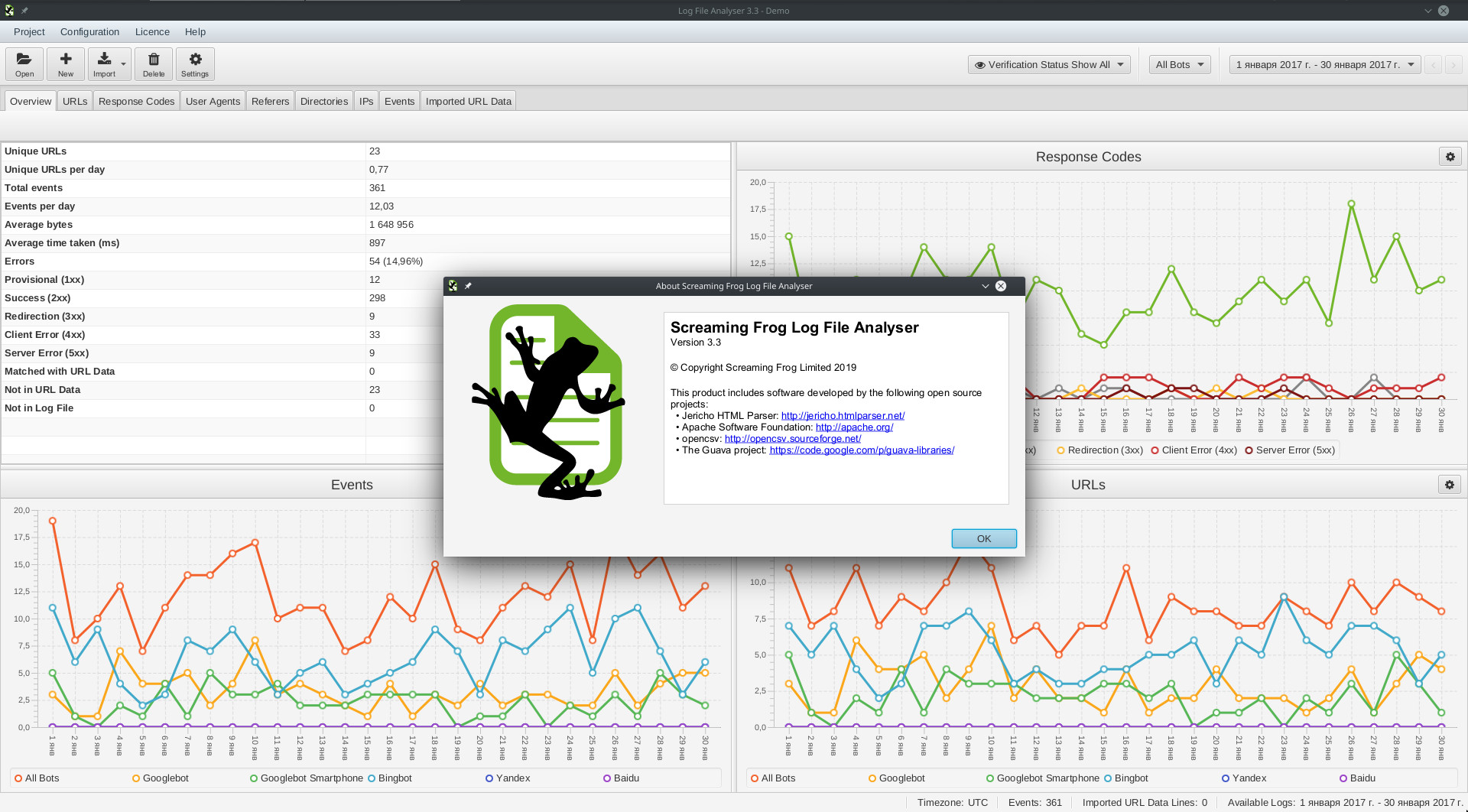1468x812 pixels.
Task: Open the date range dropdown
Action: (1325, 65)
